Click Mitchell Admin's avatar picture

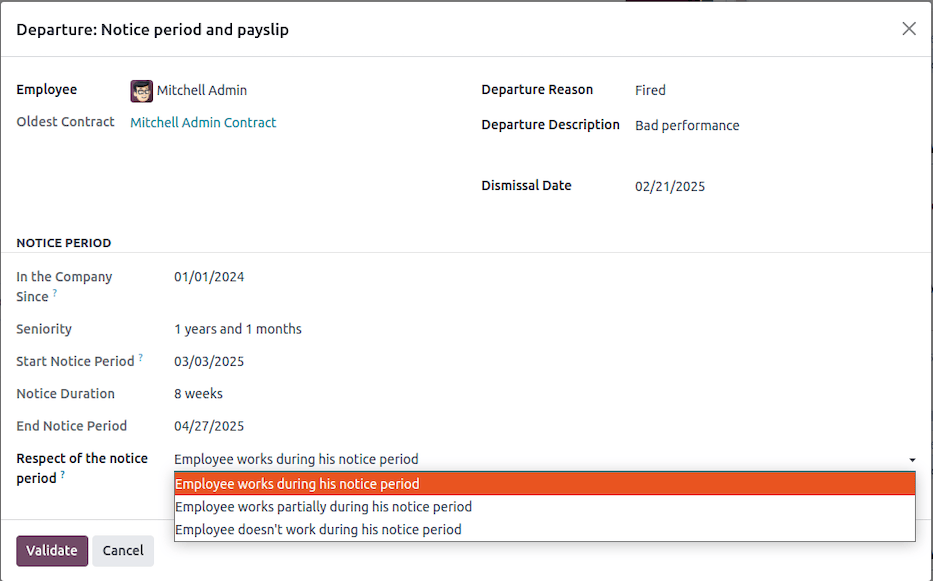tap(142, 91)
